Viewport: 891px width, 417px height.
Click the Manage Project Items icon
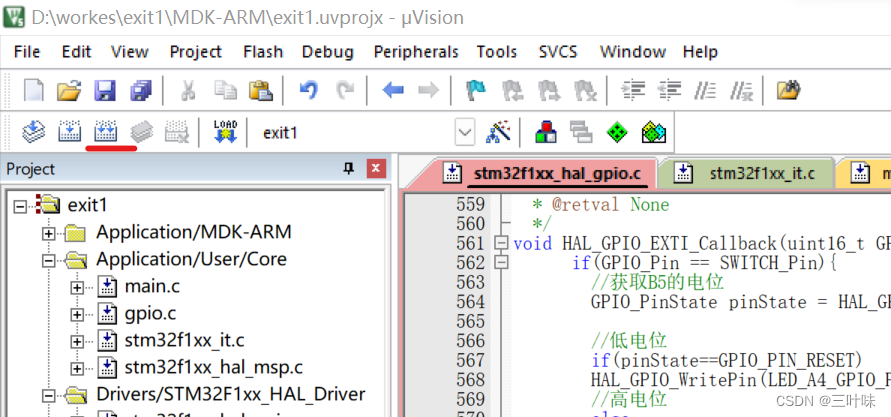pyautogui.click(x=546, y=132)
